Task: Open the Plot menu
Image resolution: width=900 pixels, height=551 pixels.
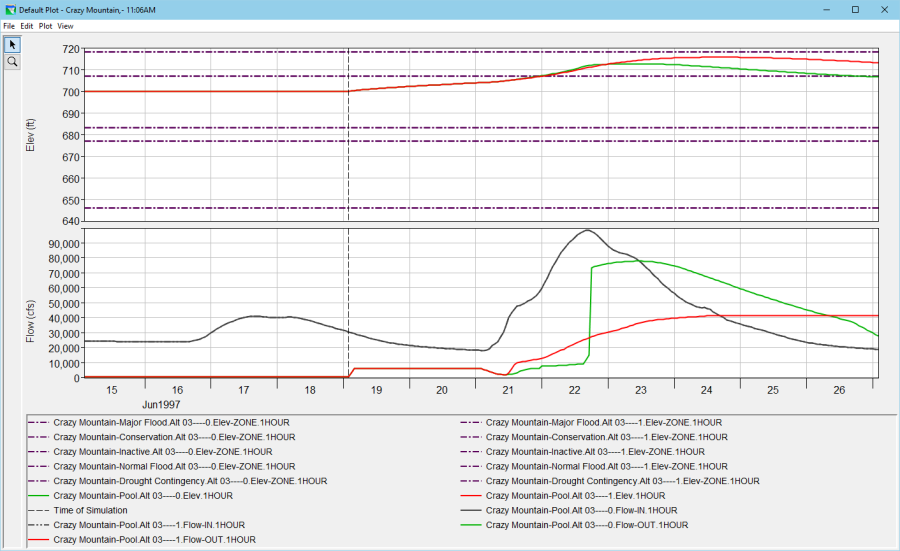Action: tap(45, 26)
